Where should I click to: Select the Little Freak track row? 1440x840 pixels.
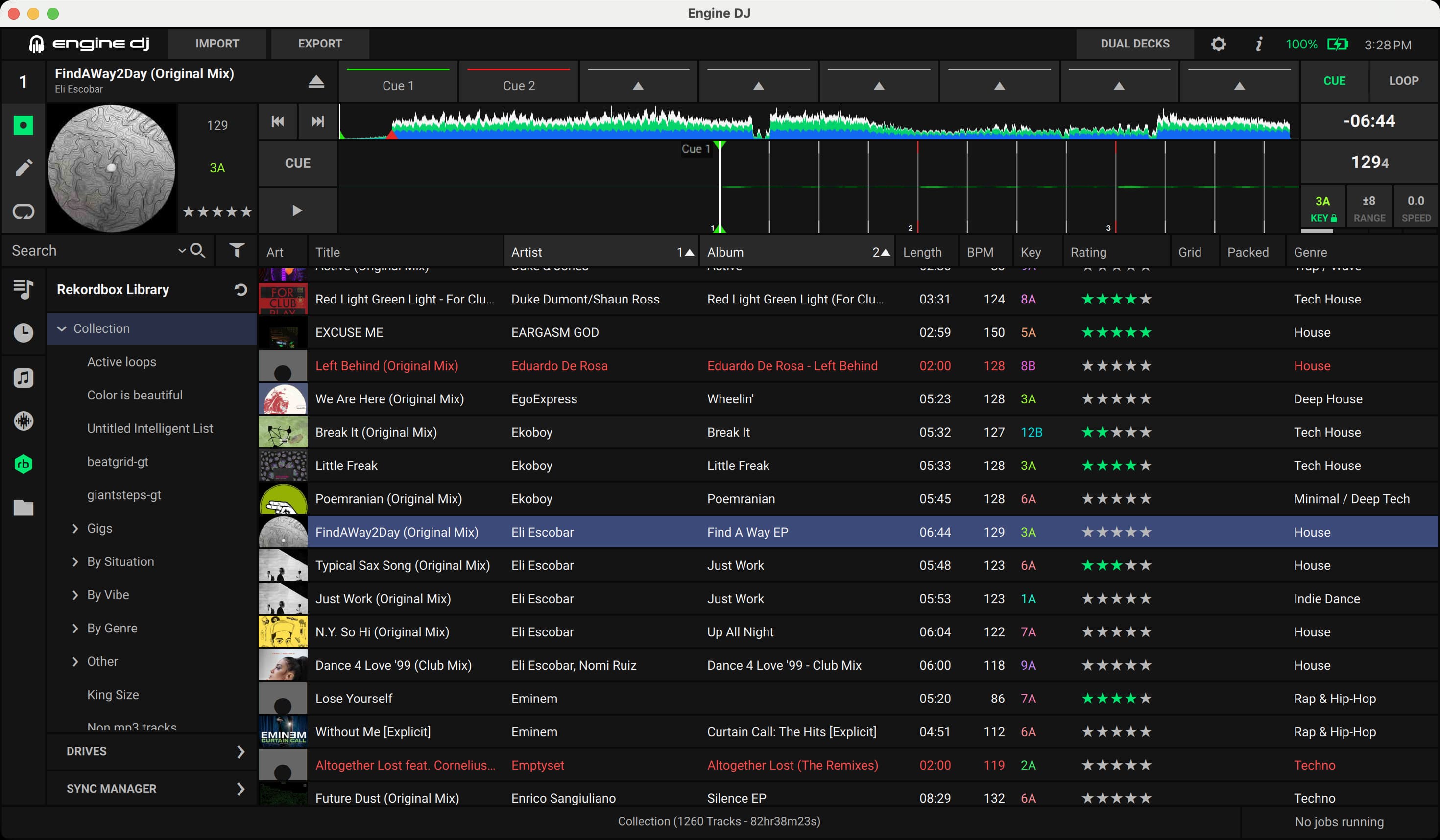pyautogui.click(x=848, y=466)
